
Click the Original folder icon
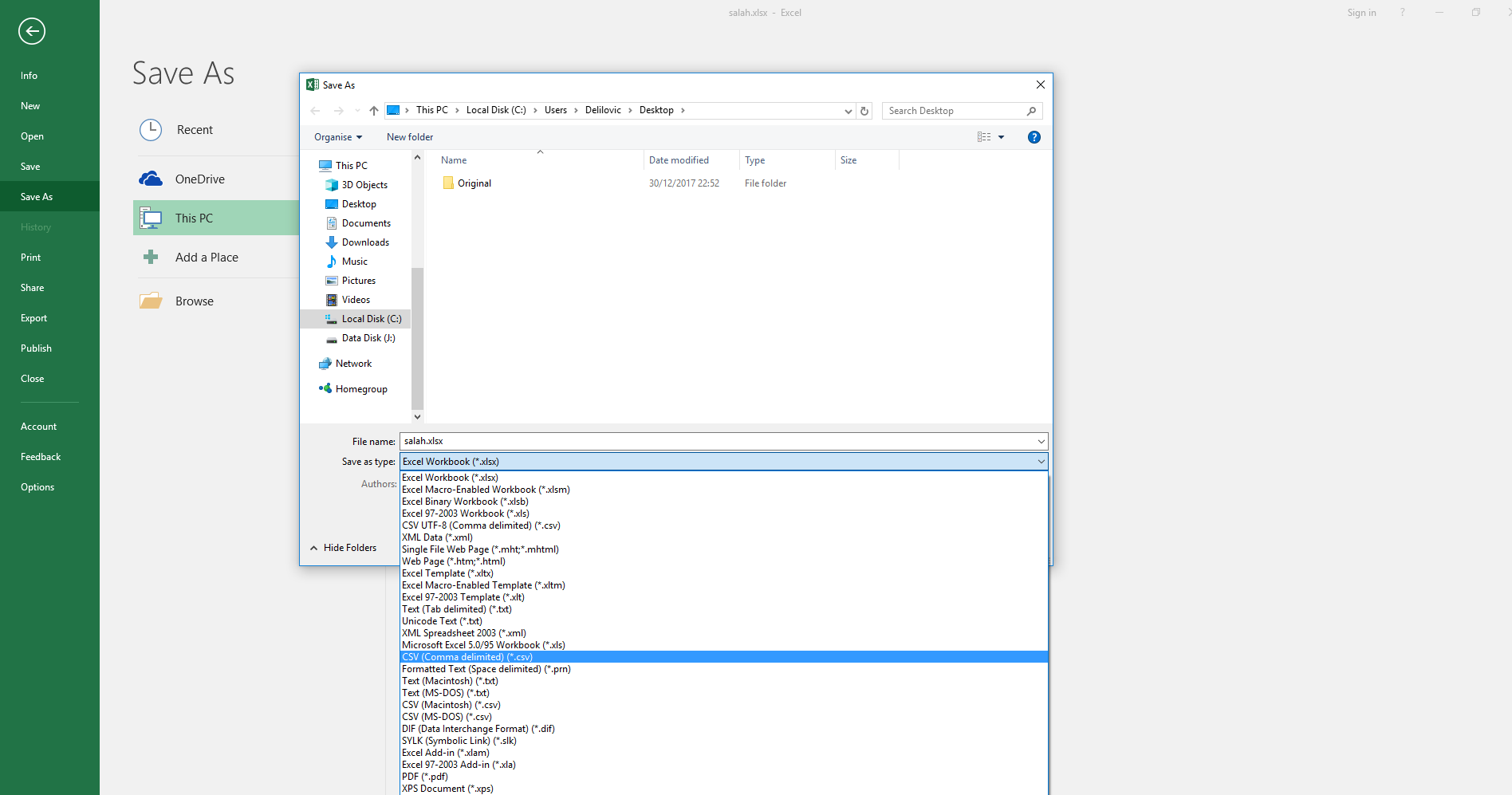click(448, 183)
